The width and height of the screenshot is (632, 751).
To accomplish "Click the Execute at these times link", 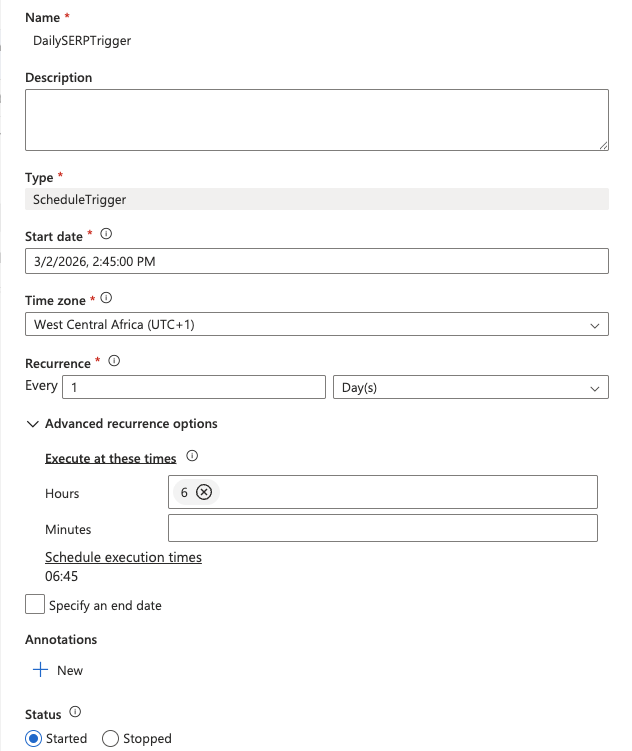I will click(x=110, y=458).
